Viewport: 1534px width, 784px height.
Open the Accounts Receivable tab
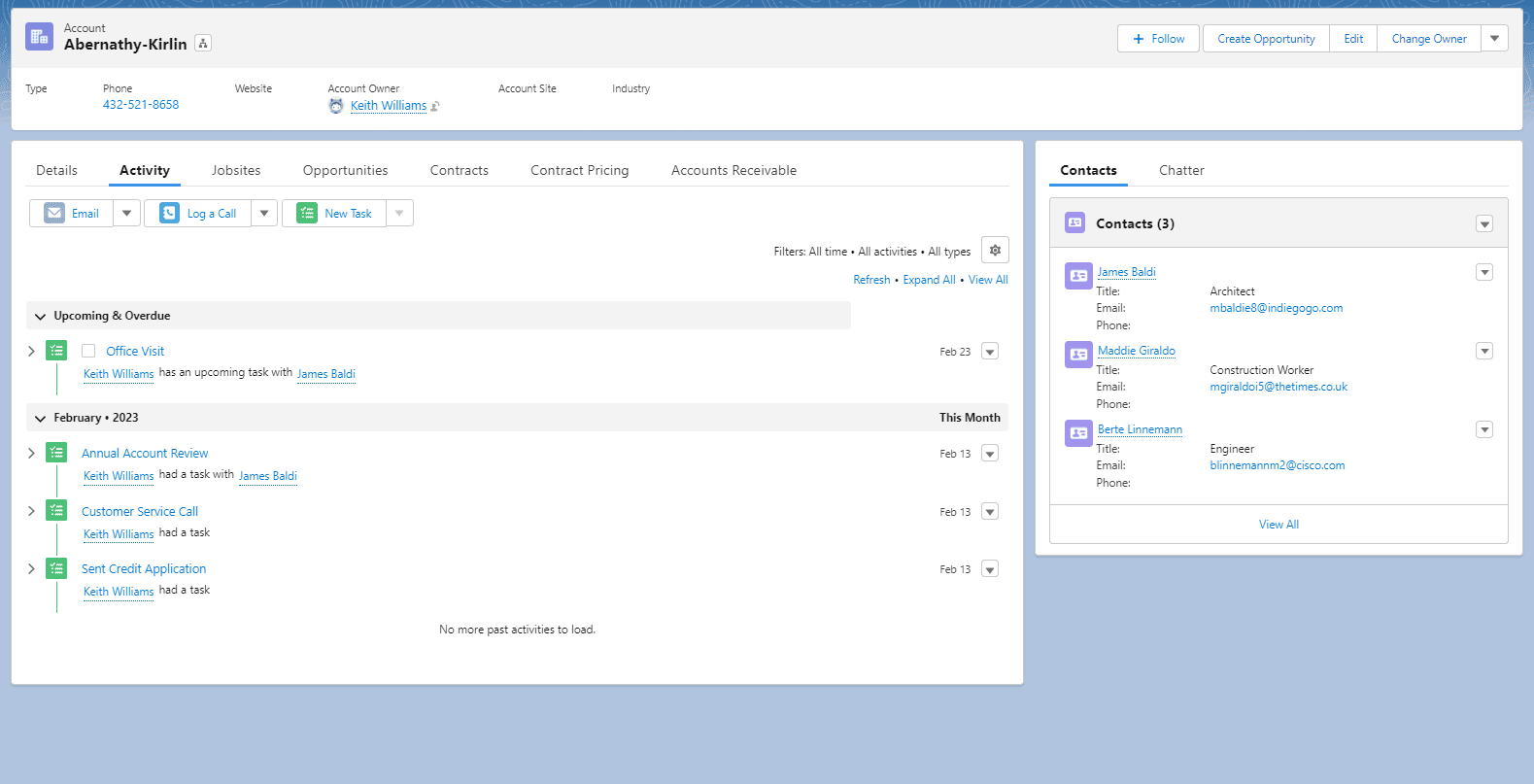[733, 170]
